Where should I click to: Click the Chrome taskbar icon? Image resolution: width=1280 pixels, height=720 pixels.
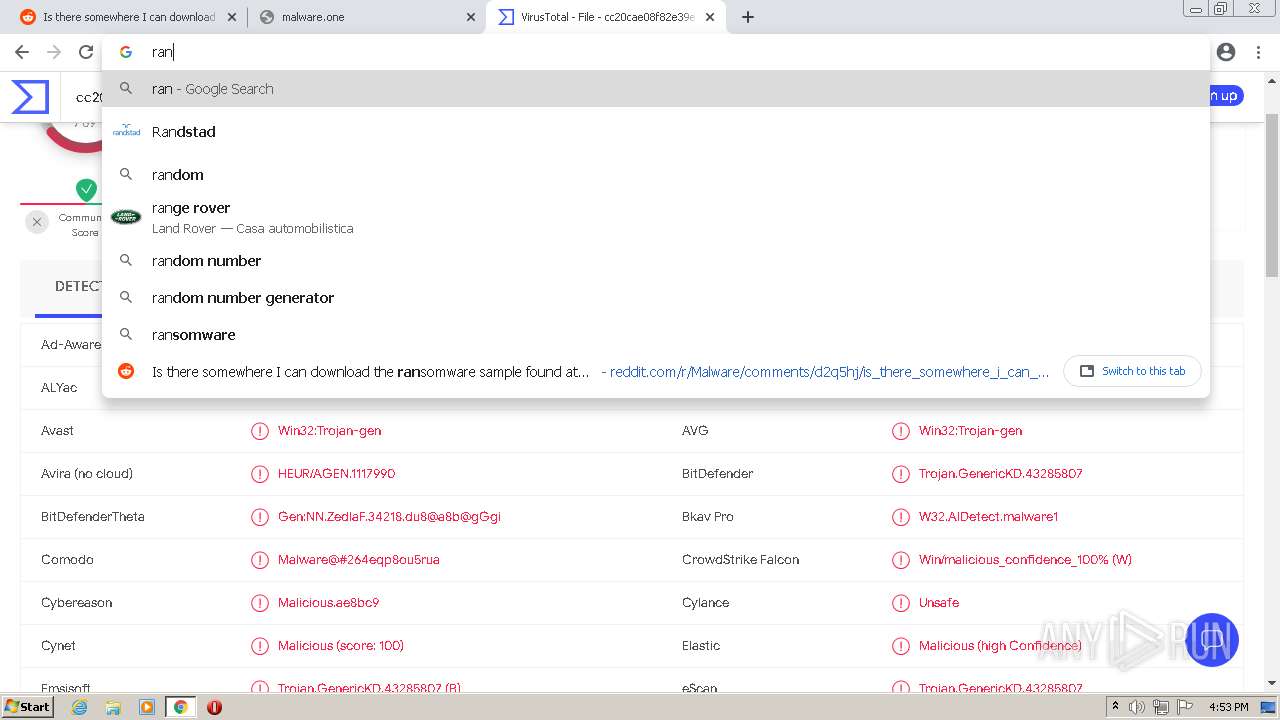click(x=180, y=707)
